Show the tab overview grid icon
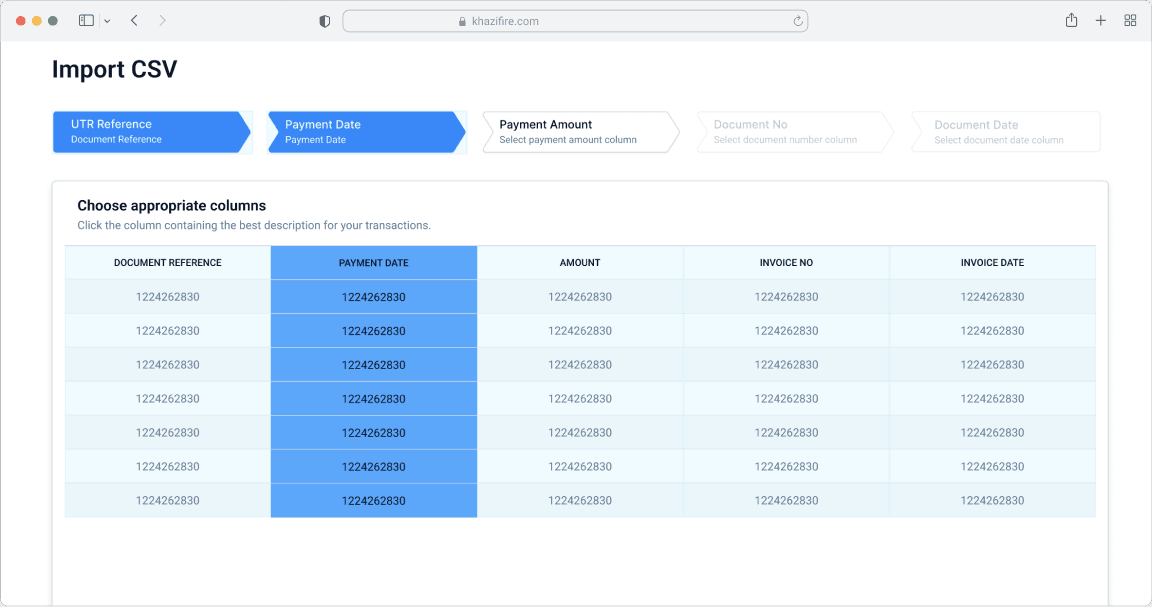Image resolution: width=1152 pixels, height=607 pixels. tap(1130, 20)
